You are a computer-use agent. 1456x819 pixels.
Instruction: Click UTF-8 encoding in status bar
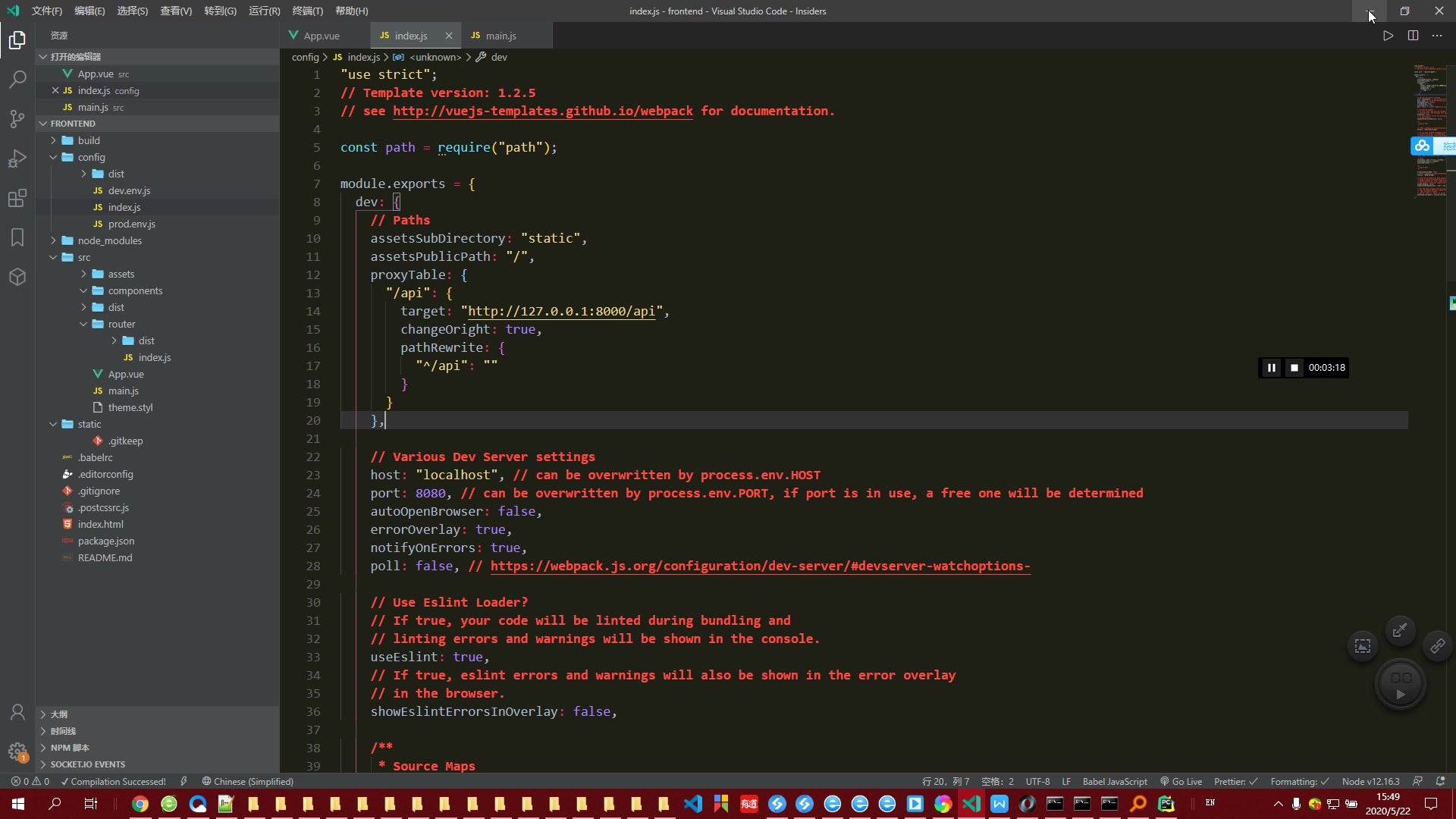tap(1037, 781)
